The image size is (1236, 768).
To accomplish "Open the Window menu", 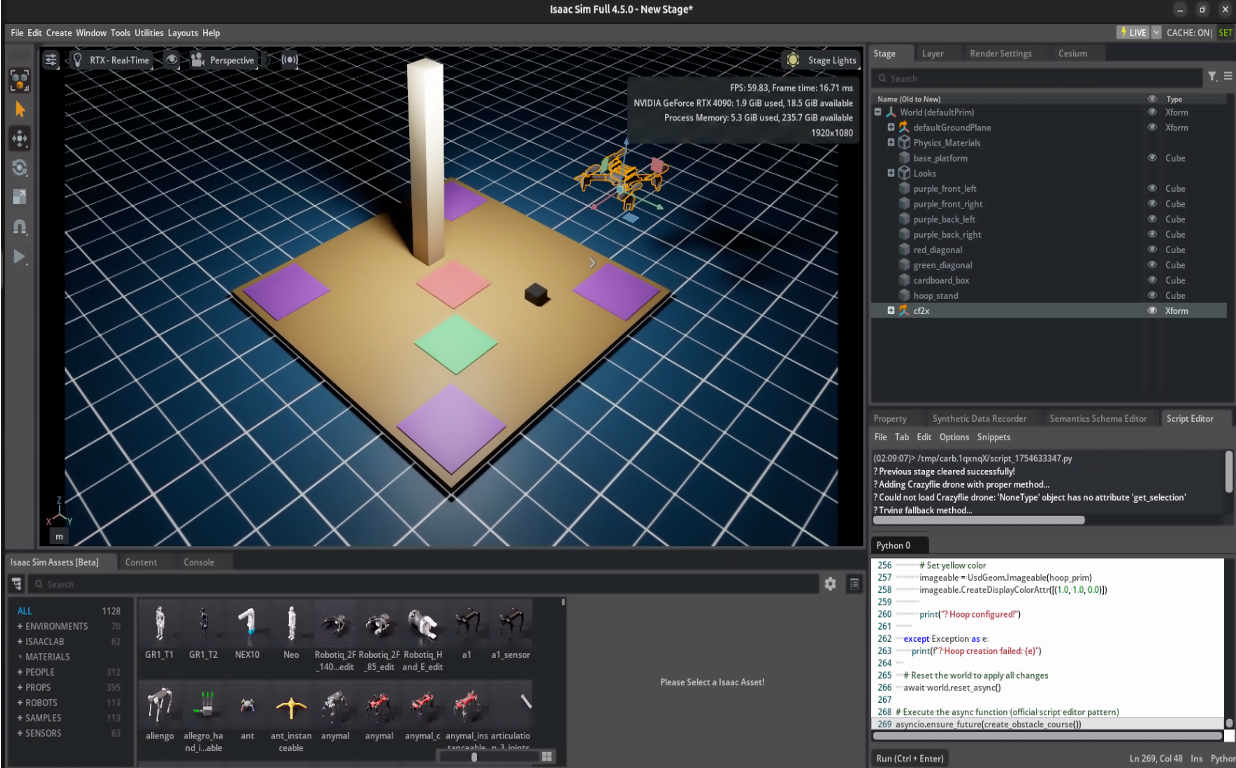I will [91, 32].
